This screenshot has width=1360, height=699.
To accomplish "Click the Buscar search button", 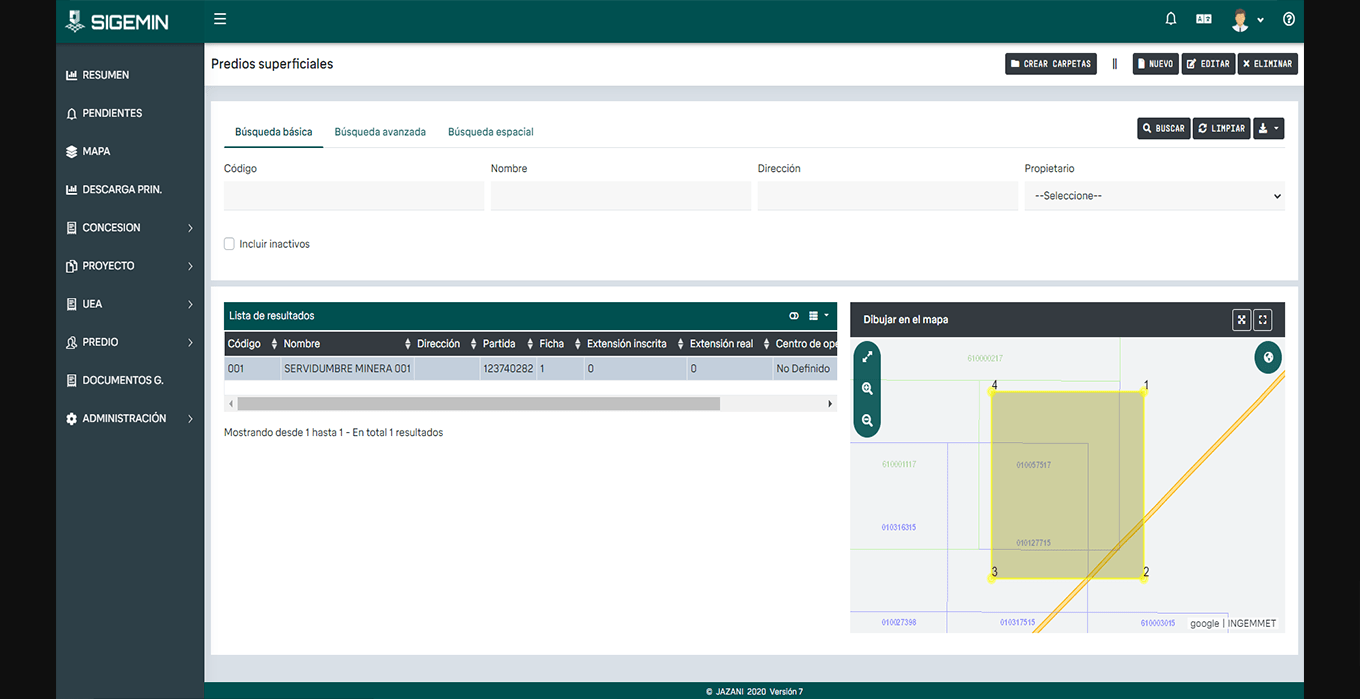I will point(1164,128).
